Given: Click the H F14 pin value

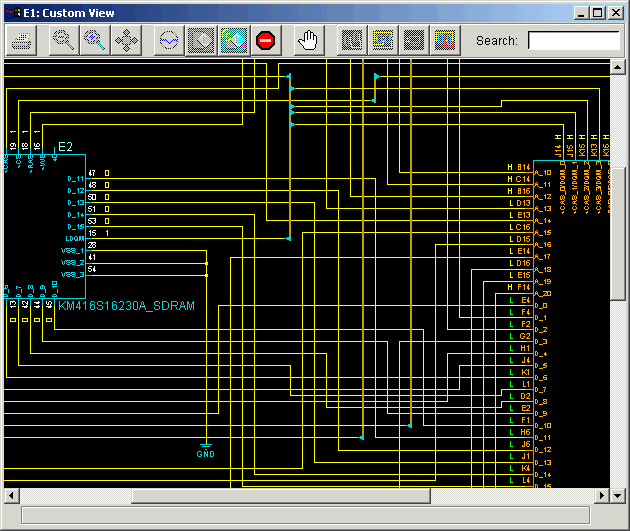Looking at the screenshot, I should click(519, 287).
